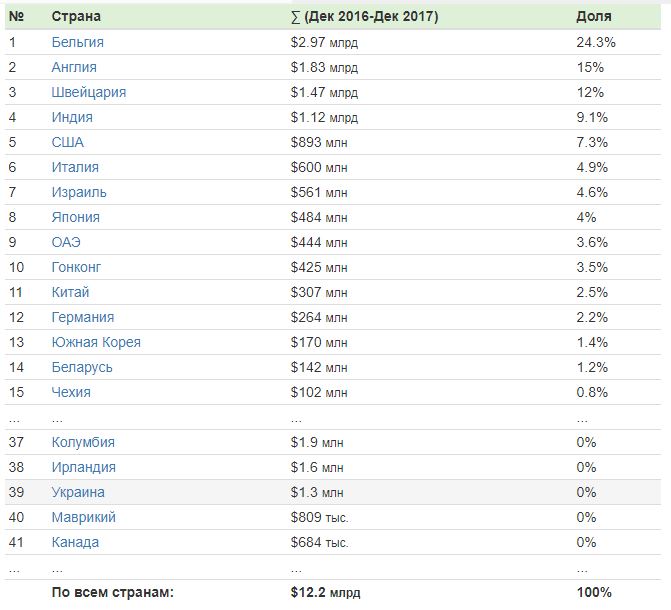The height and width of the screenshot is (610, 671).
Task: Select the Индия link
Action: pyautogui.click(x=72, y=117)
